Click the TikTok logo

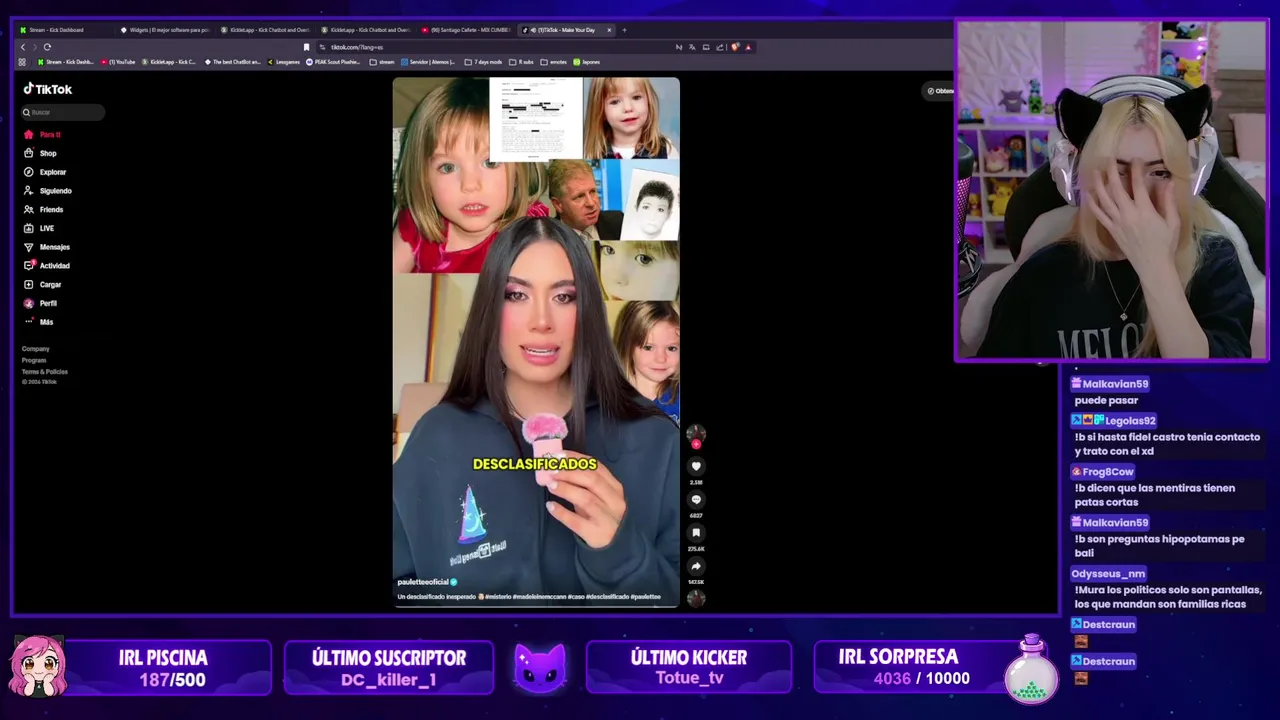[x=48, y=89]
